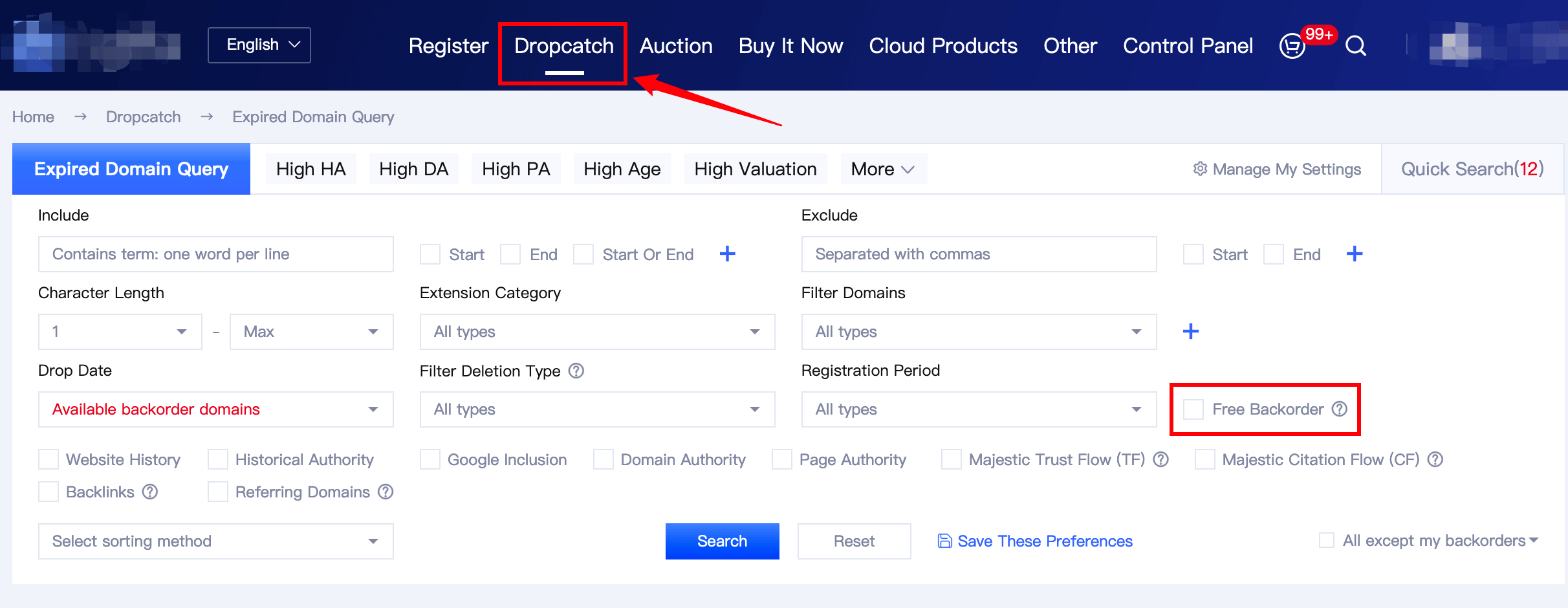Click the plus icon beside Start Or End
The height and width of the screenshot is (608, 1568).
pyautogui.click(x=727, y=254)
